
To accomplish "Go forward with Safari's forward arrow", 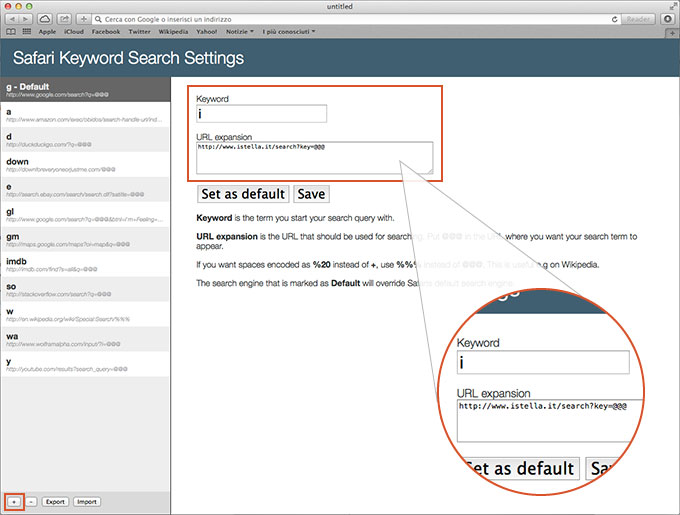I will click(x=26, y=19).
